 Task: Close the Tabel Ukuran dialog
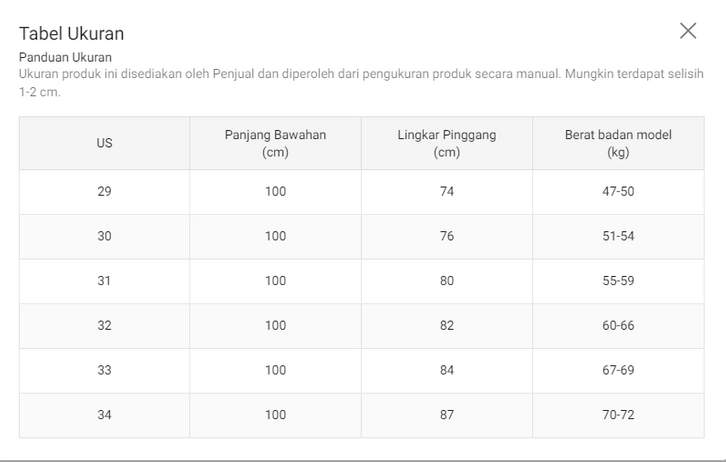pyautogui.click(x=688, y=31)
